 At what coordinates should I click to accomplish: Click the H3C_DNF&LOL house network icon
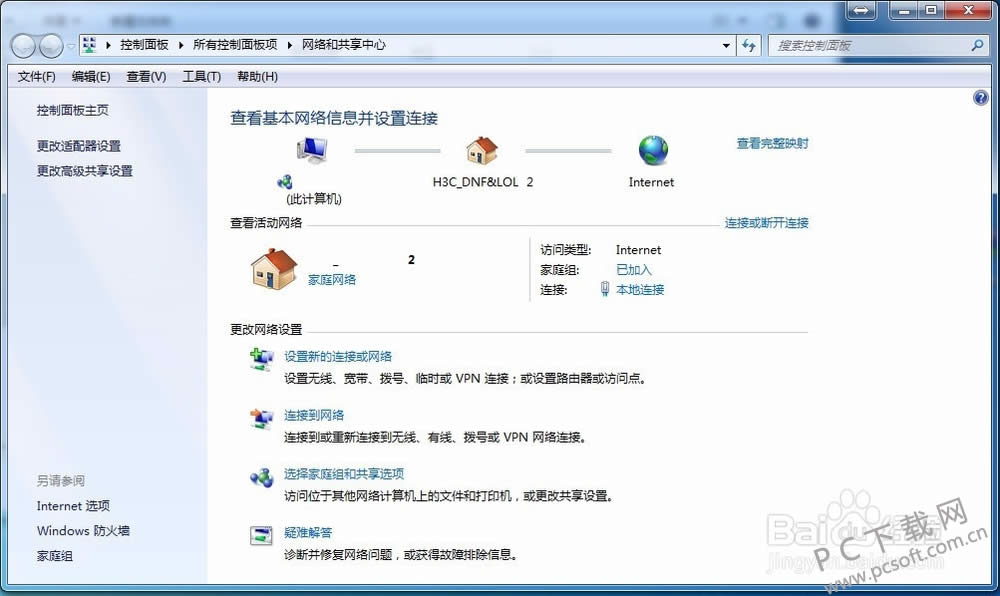tap(481, 151)
